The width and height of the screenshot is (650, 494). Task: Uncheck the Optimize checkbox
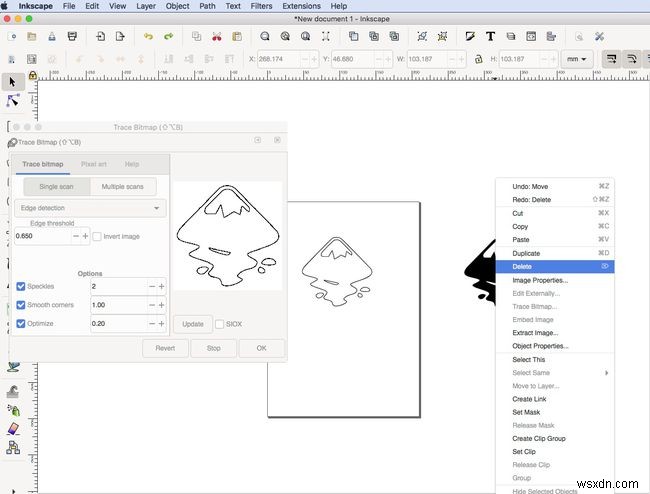[20, 324]
